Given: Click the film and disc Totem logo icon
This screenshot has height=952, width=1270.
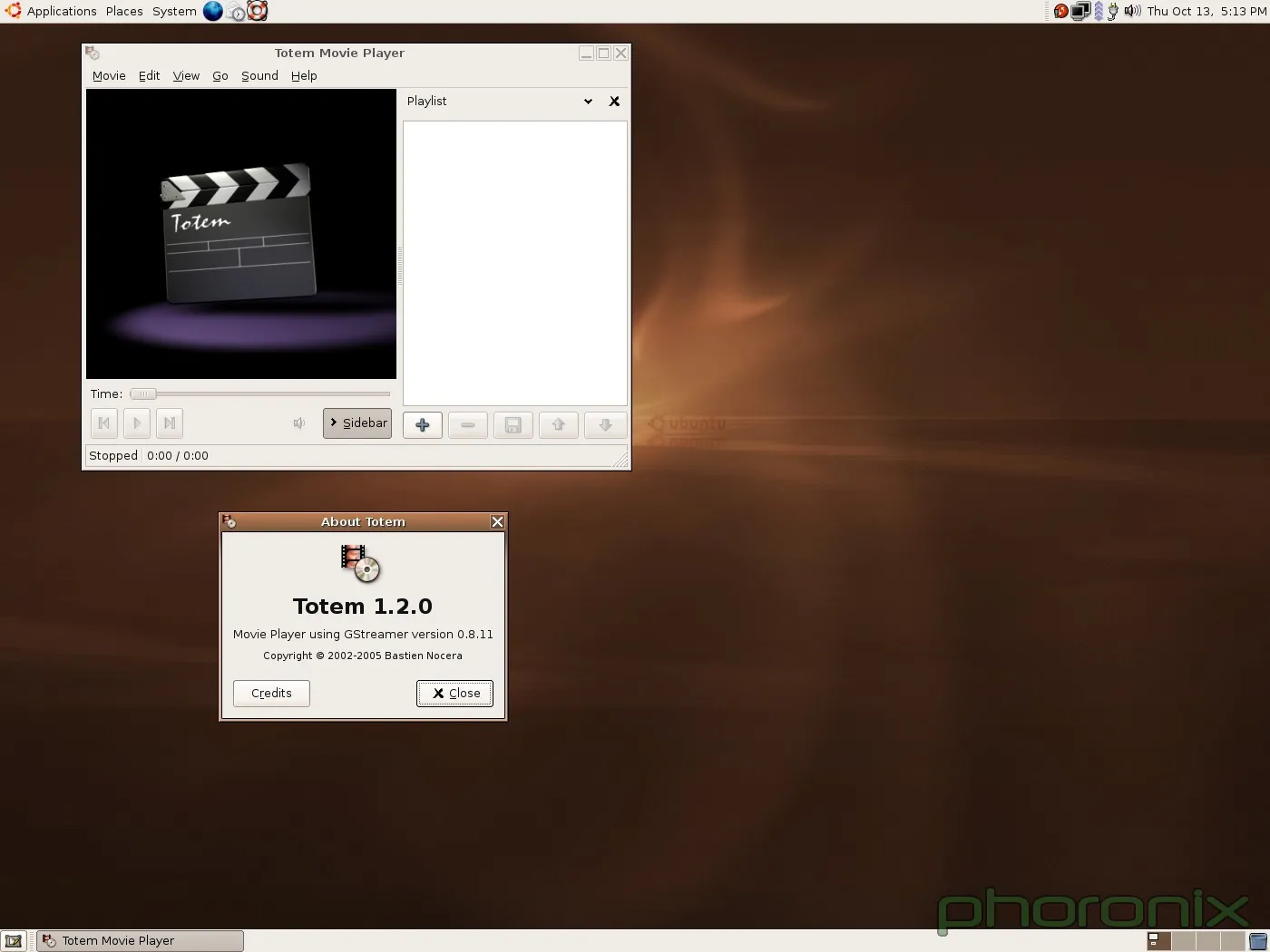Looking at the screenshot, I should pyautogui.click(x=360, y=563).
